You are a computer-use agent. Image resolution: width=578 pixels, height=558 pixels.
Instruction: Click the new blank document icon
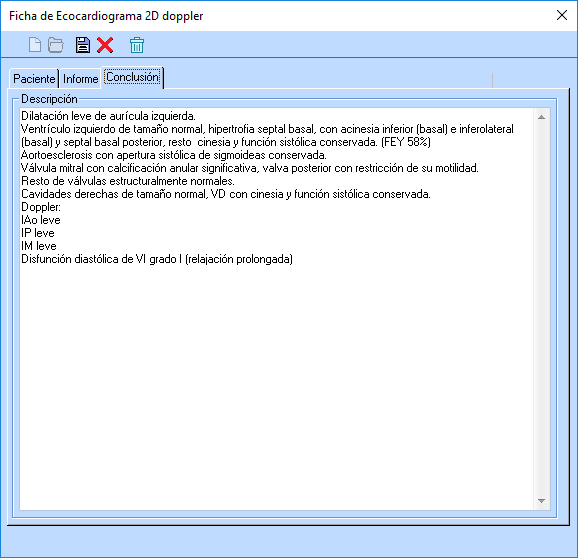click(35, 45)
